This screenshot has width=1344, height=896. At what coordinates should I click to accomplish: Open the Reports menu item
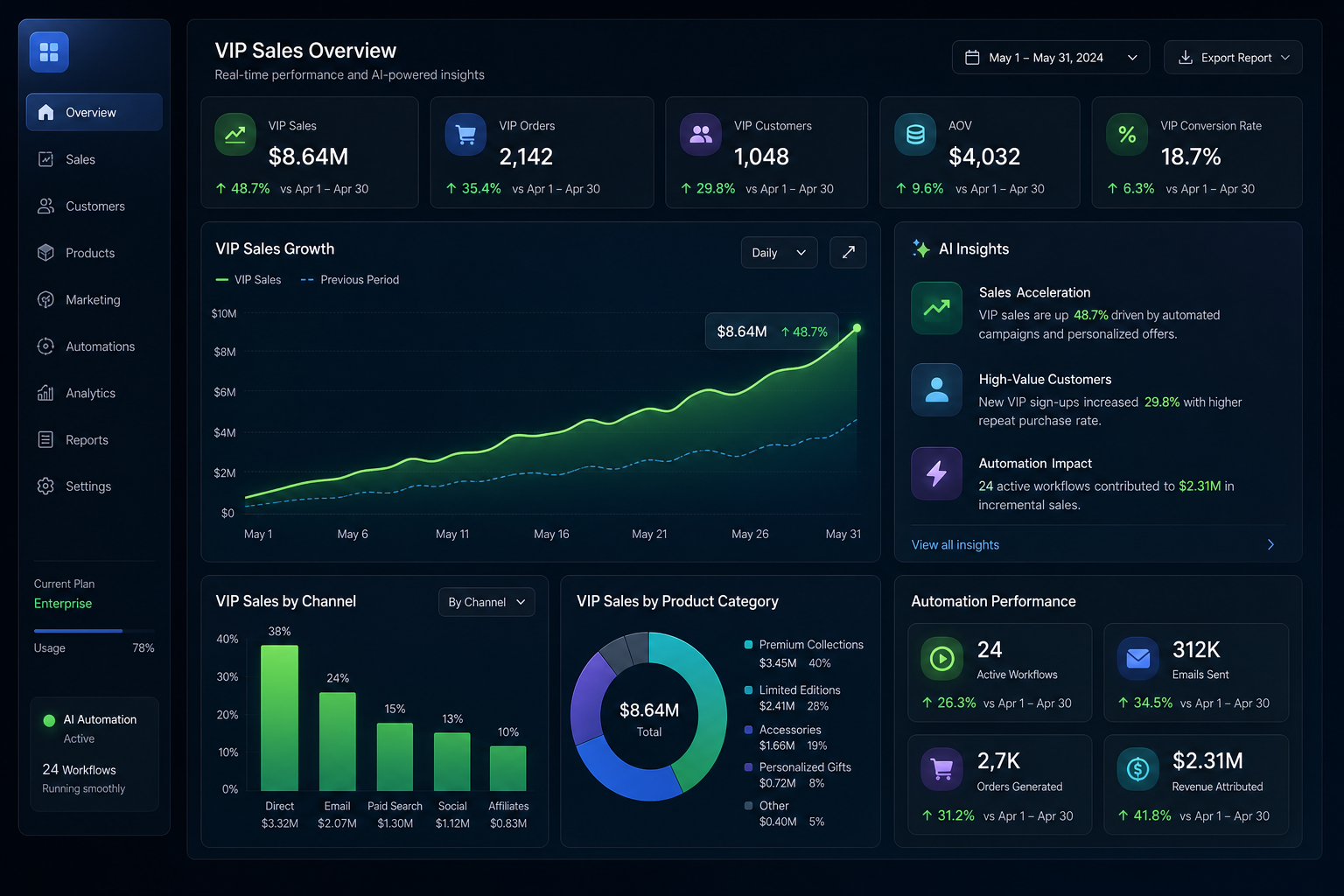point(94,439)
